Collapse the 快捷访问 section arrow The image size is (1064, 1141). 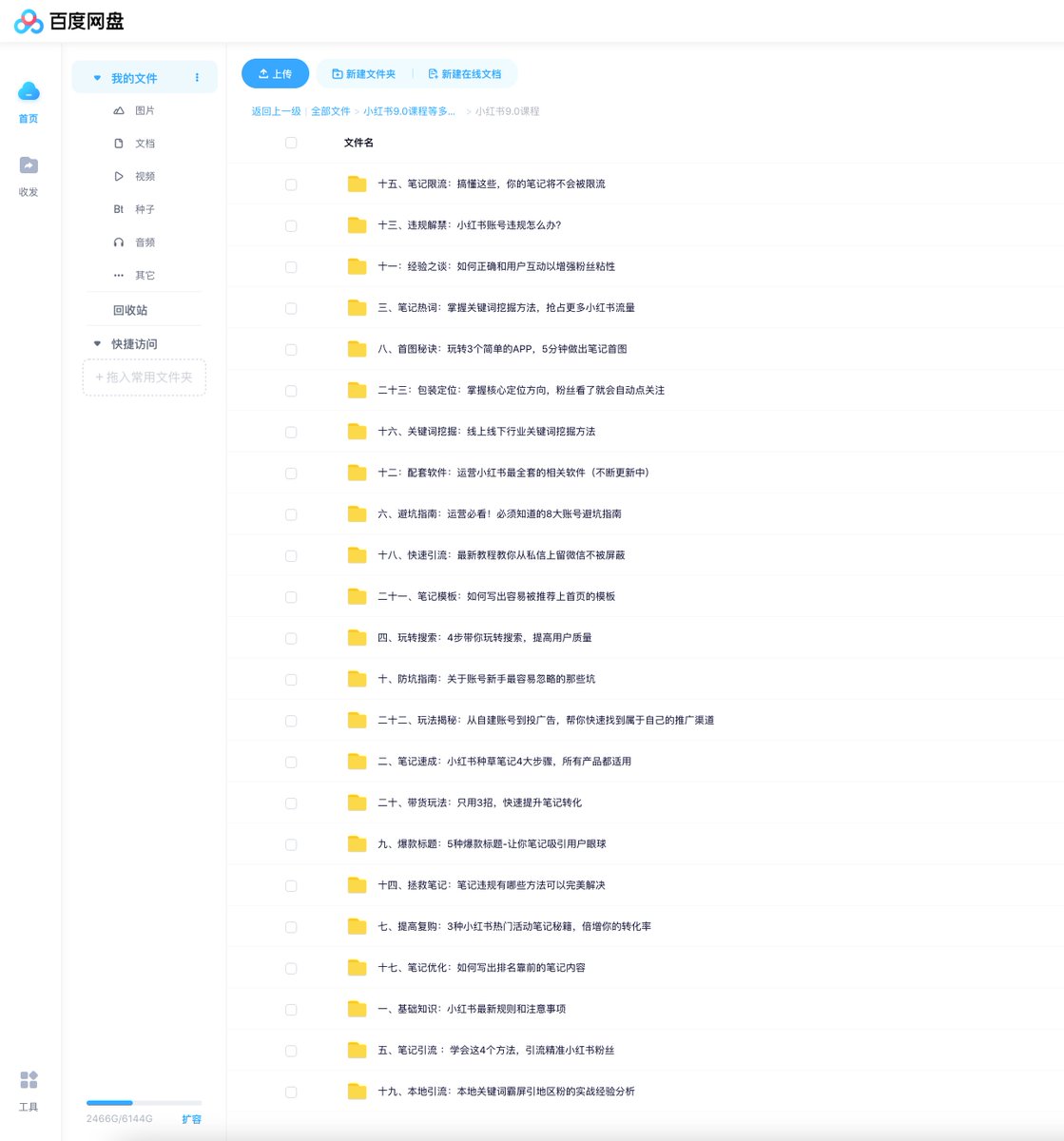97,344
